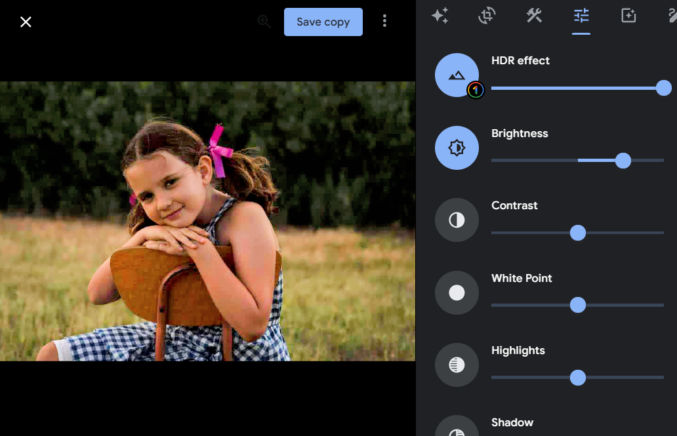Open the Tools wrench tab
The width and height of the screenshot is (677, 436).
click(534, 16)
